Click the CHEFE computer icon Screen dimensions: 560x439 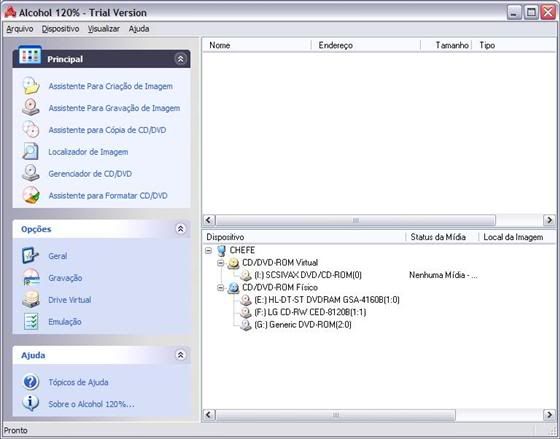tap(221, 250)
